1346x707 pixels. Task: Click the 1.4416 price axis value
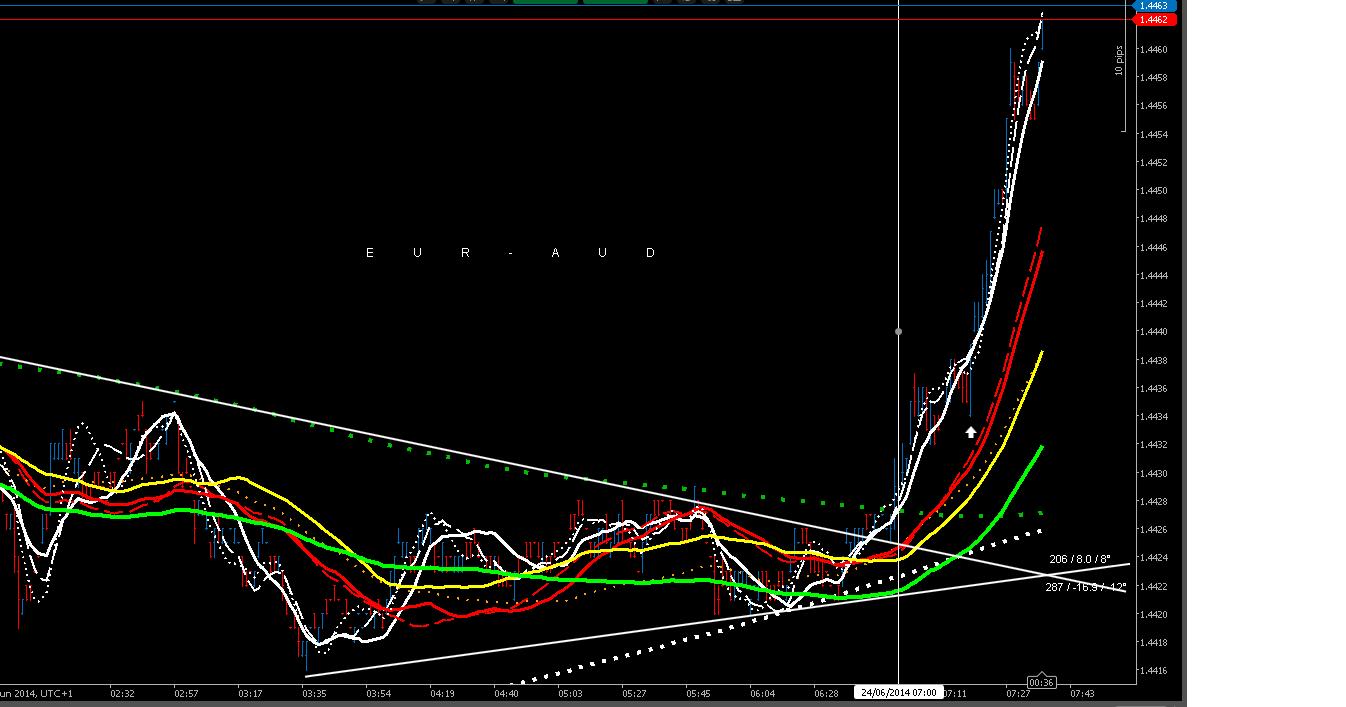[x=1153, y=671]
